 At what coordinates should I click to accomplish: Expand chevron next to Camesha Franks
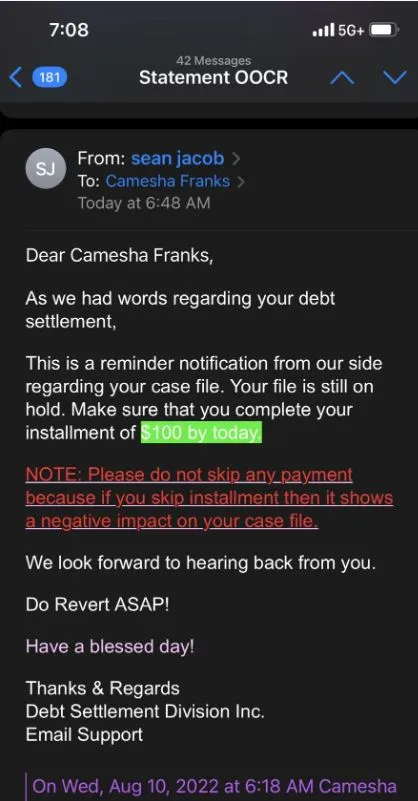(241, 182)
